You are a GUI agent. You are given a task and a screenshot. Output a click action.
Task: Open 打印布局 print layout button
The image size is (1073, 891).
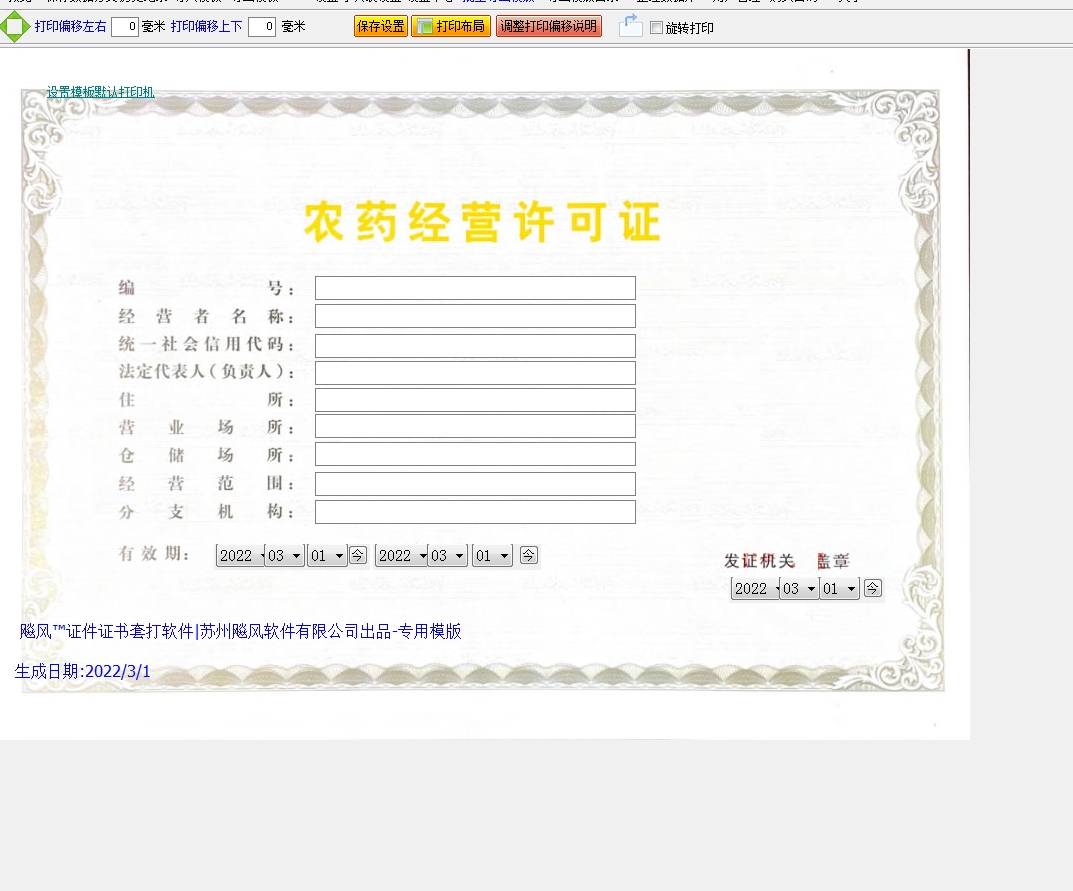[451, 27]
